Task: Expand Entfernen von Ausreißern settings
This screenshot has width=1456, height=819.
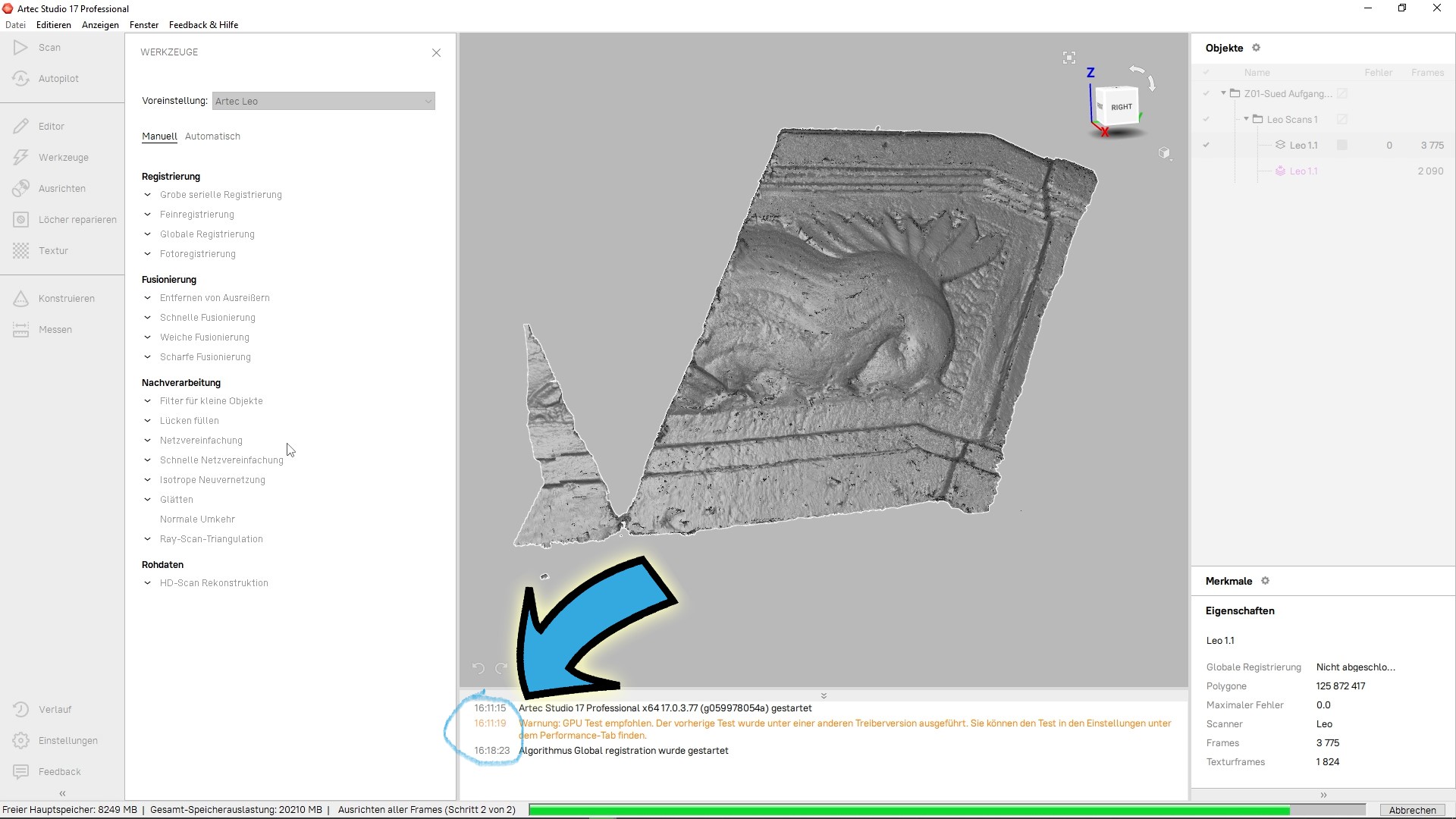Action: (x=148, y=298)
